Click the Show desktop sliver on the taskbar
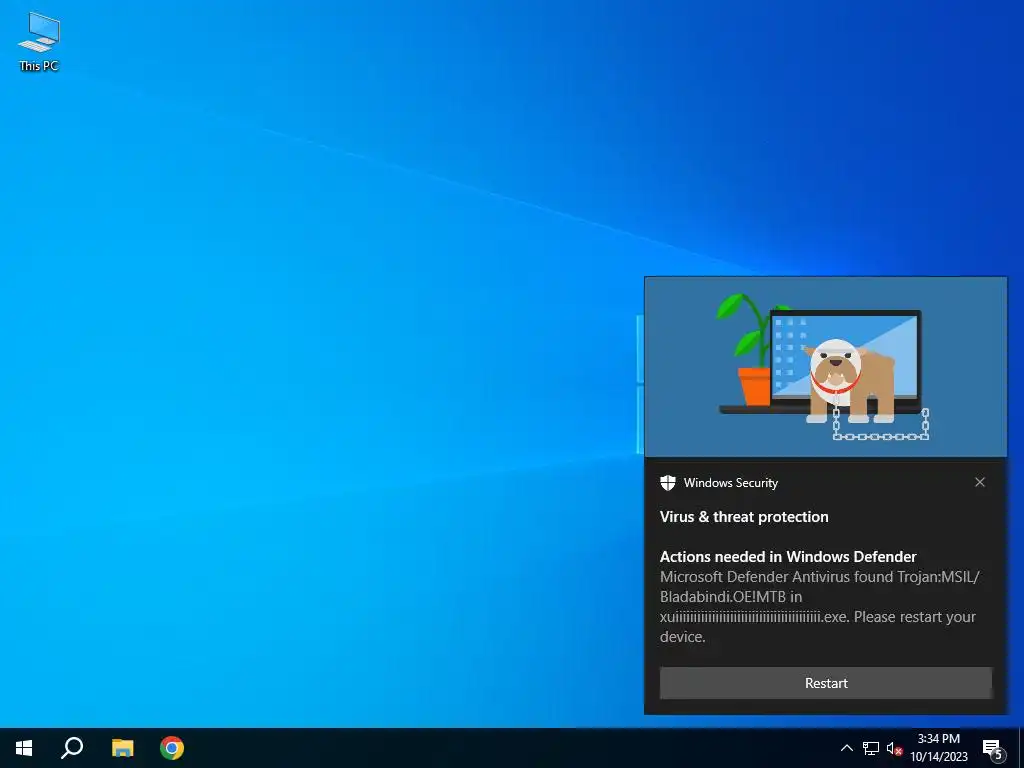Viewport: 1024px width, 768px height. coord(1021,748)
